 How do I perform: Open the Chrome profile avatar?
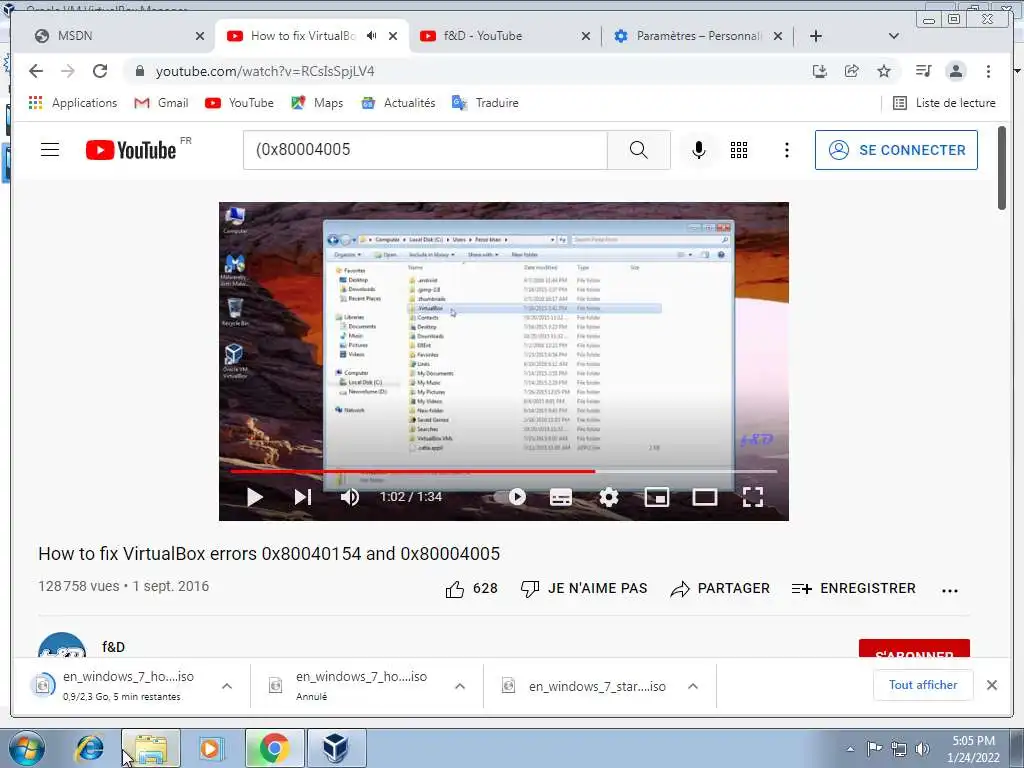click(955, 71)
